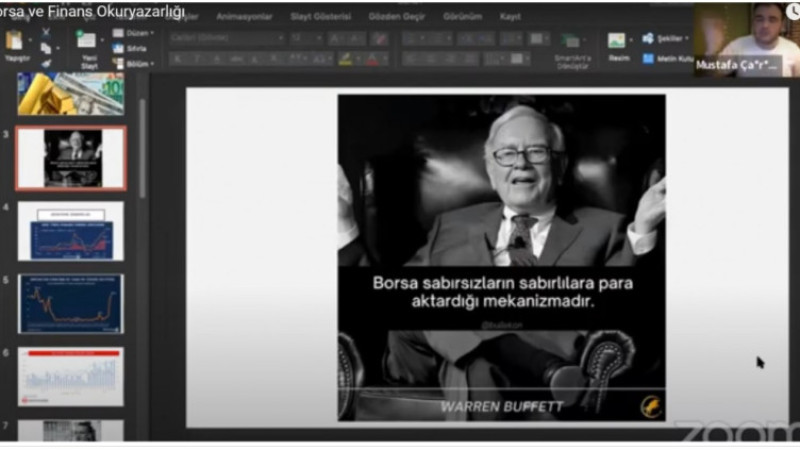The image size is (800, 450).
Task: Open the Bölüm section dropdown
Action: coord(134,64)
